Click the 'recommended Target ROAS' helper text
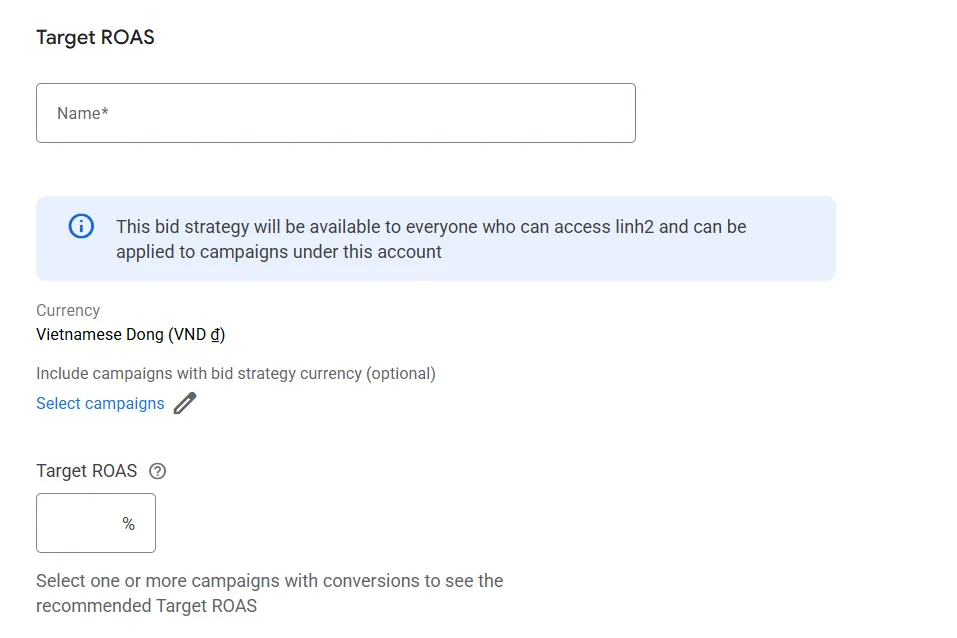Image resolution: width=957 pixels, height=638 pixels. coord(146,606)
